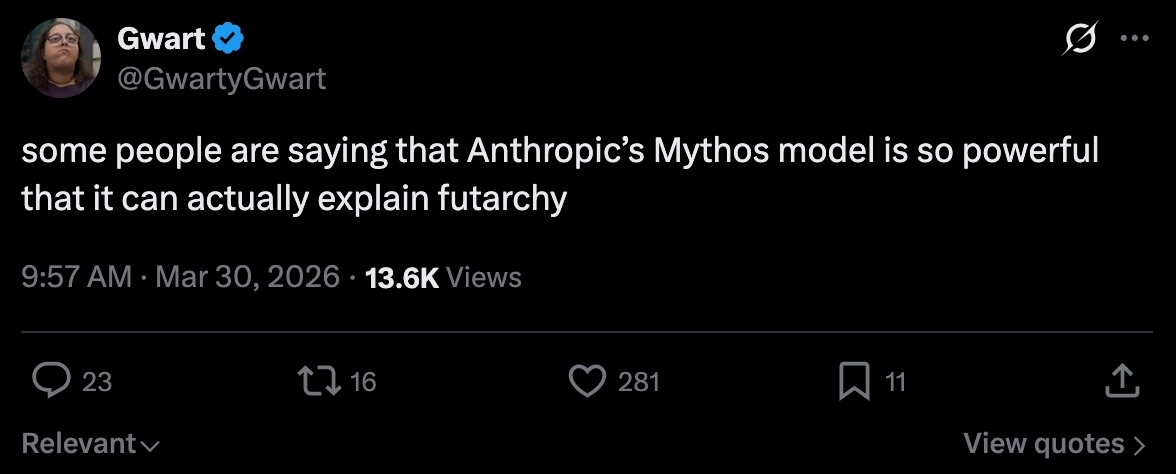Click the 13.6K Views count

444,276
